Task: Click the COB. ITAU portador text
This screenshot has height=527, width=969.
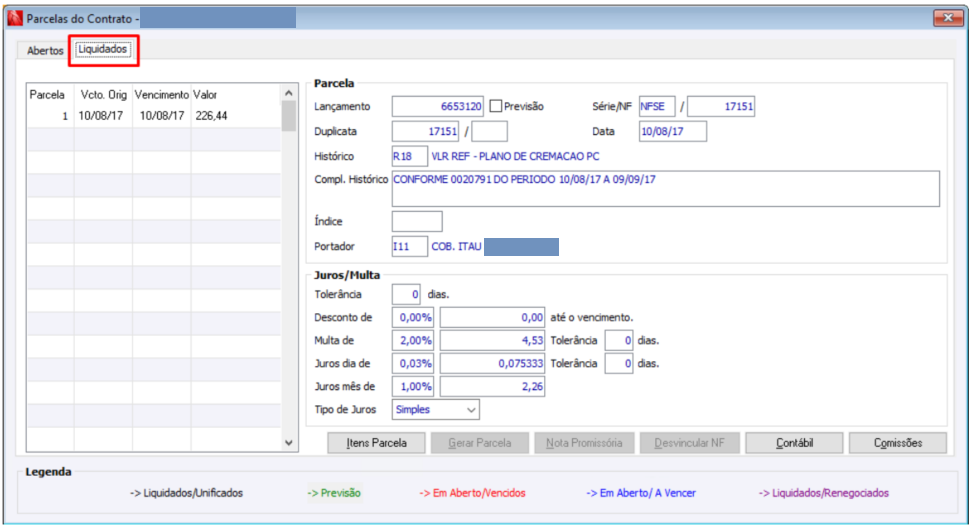Action: (456, 247)
